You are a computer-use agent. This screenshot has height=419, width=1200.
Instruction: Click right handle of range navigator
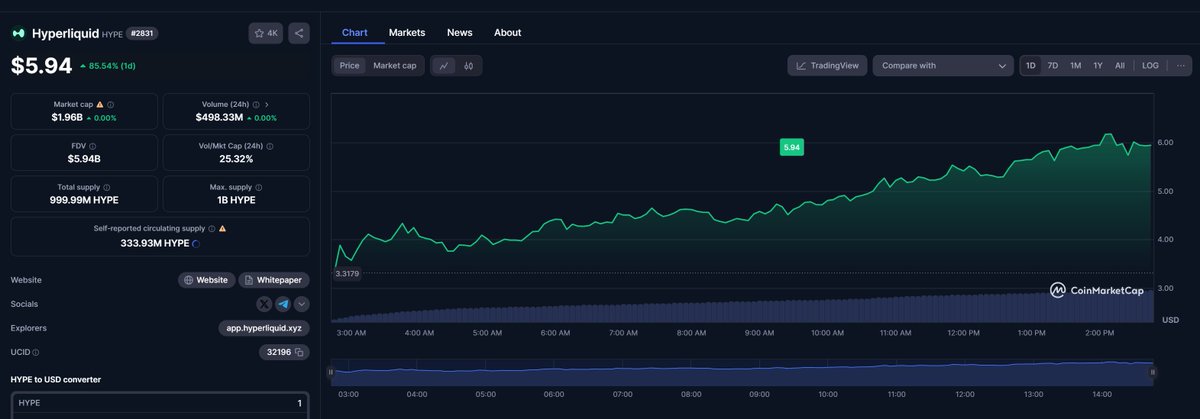coord(1152,372)
